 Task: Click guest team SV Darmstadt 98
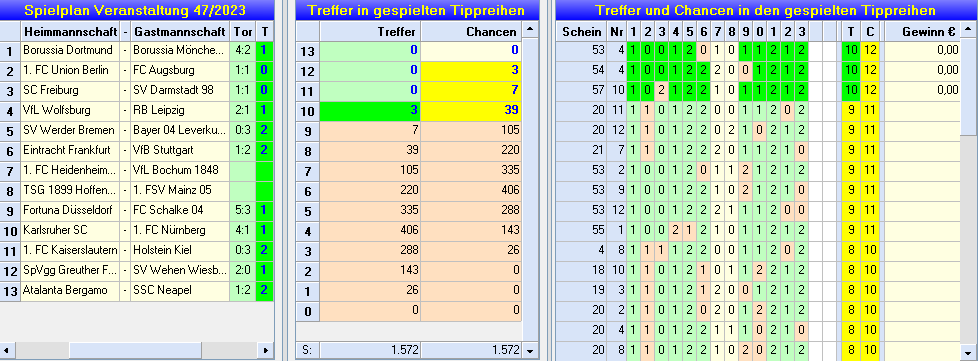coord(180,90)
